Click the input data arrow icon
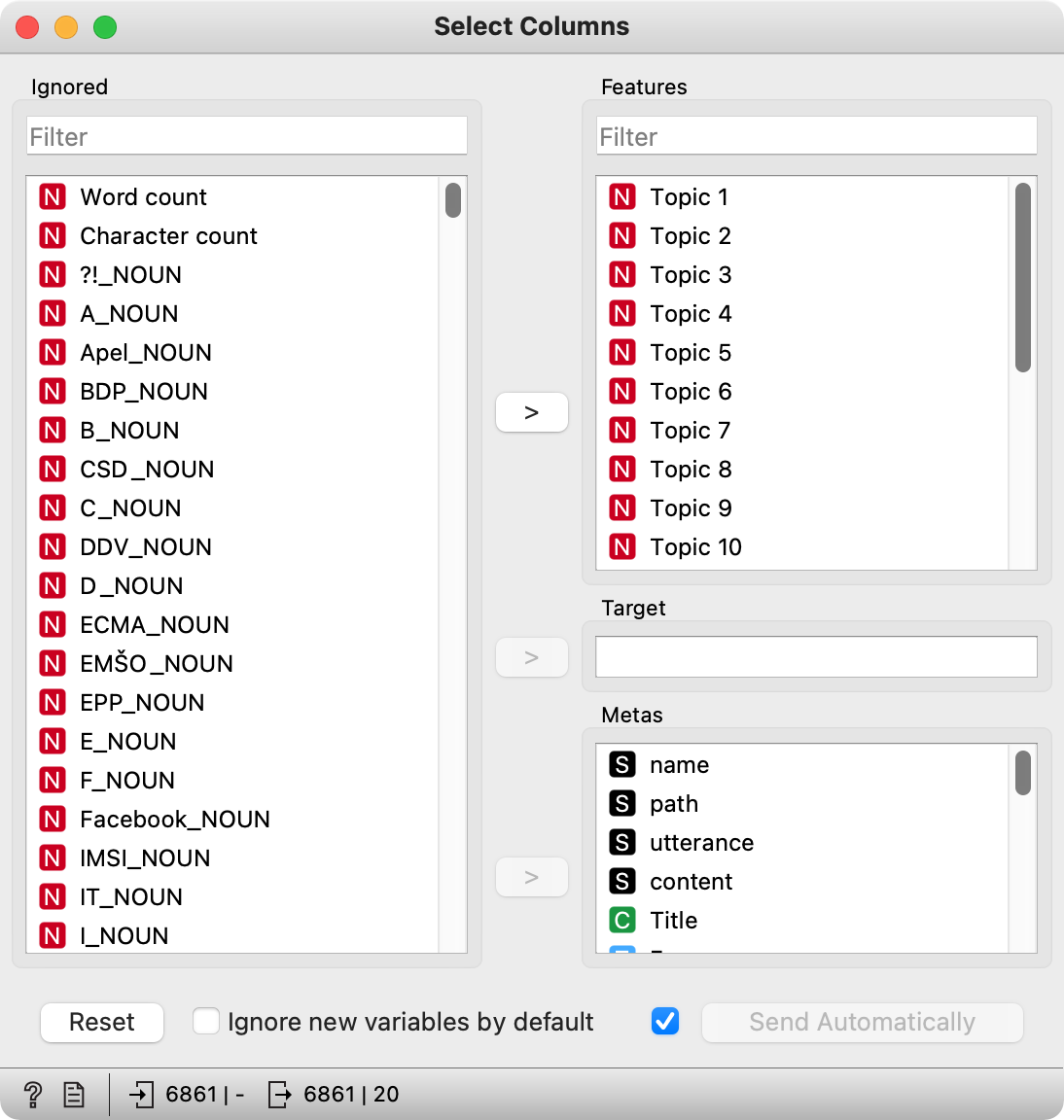Viewport: 1064px width, 1120px height. coord(142,1095)
